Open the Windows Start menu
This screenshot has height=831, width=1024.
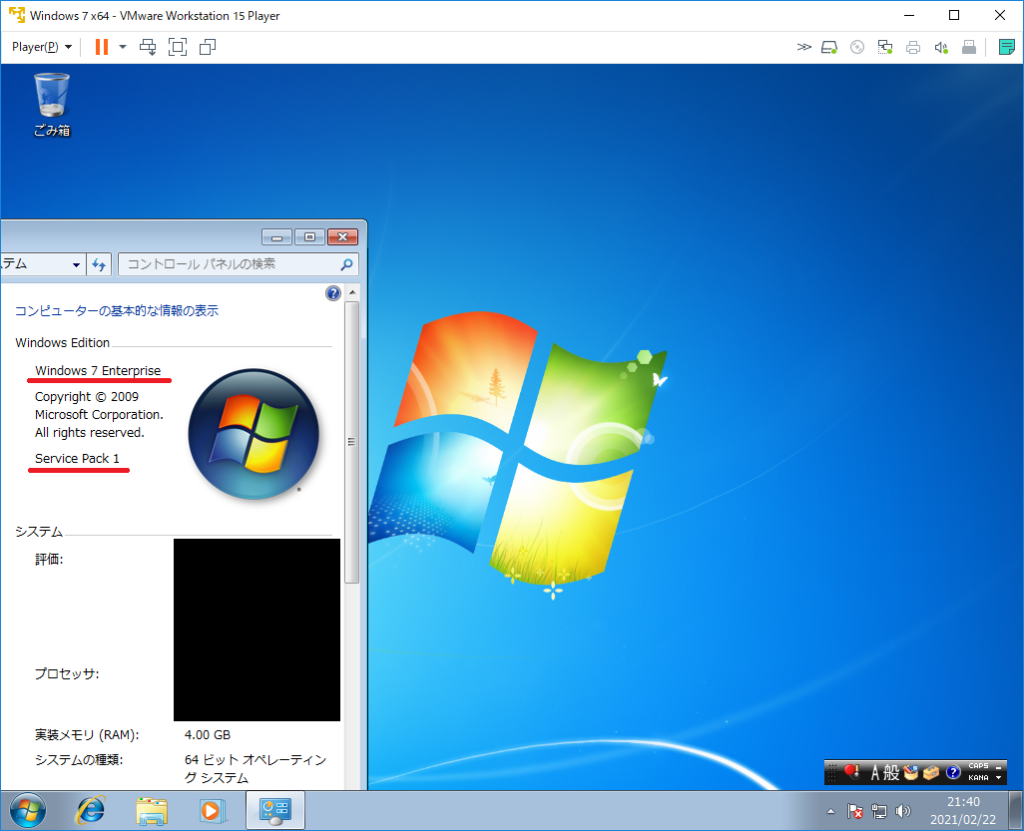(x=27, y=810)
